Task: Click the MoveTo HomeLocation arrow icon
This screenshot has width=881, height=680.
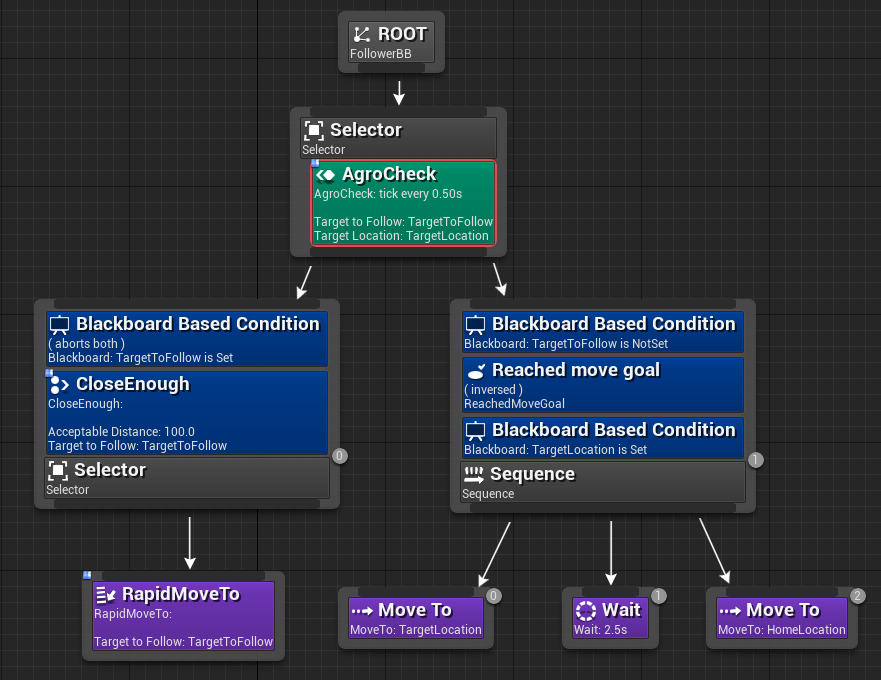Action: click(730, 610)
